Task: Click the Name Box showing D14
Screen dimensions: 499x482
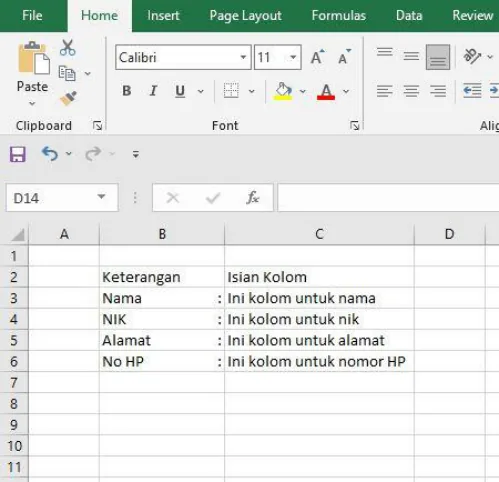Action: click(x=62, y=198)
